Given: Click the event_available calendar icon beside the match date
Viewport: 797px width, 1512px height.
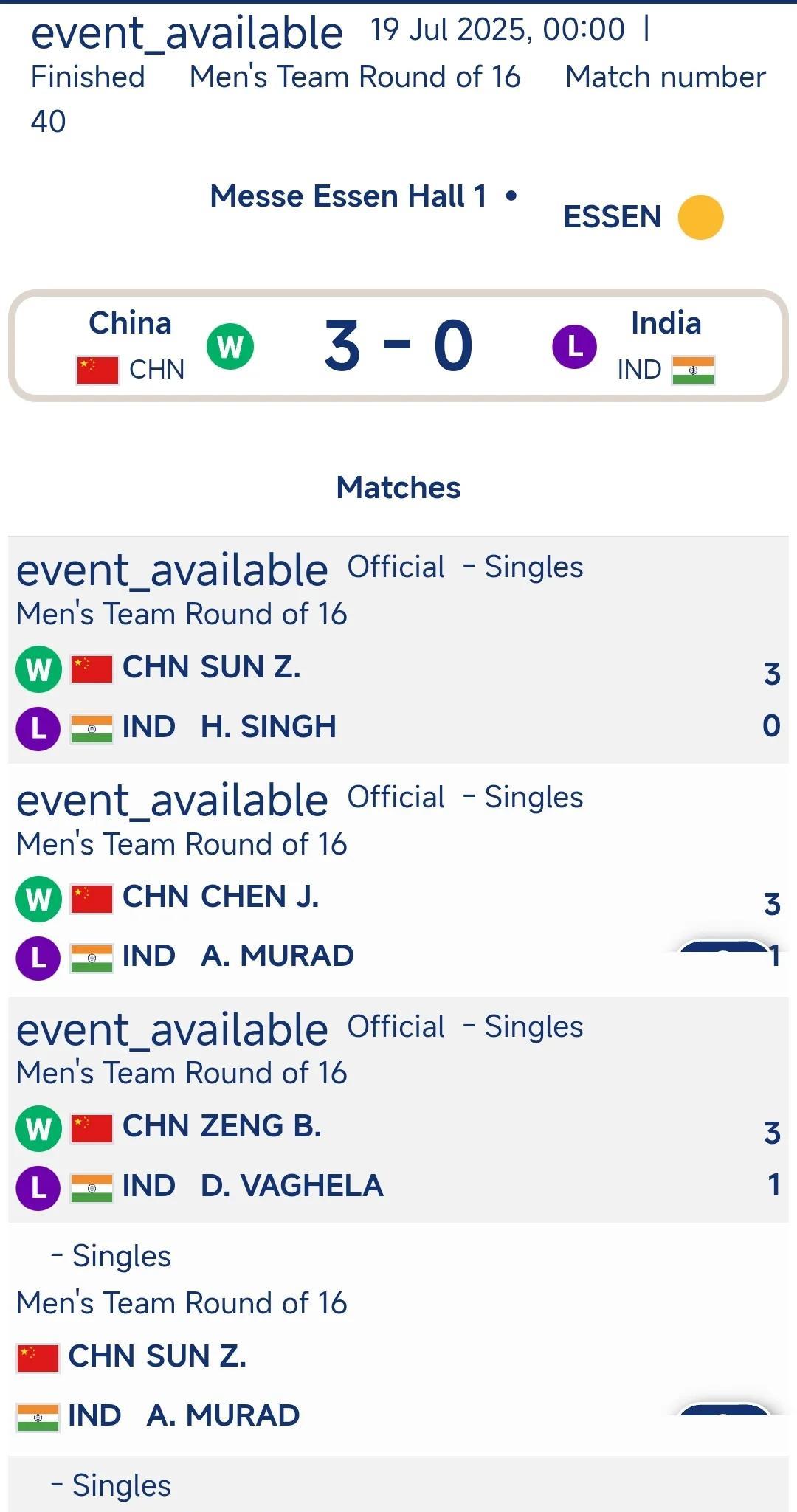Looking at the screenshot, I should click(x=187, y=33).
